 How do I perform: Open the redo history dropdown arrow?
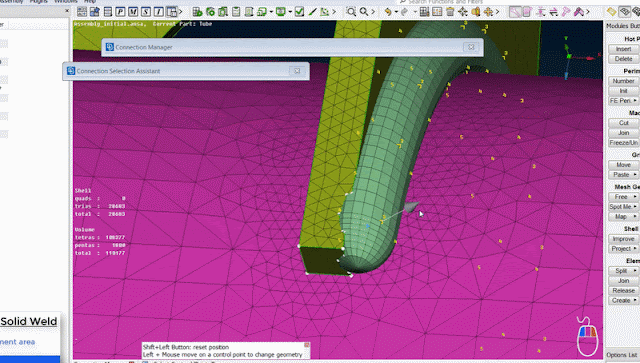pyautogui.click(x=415, y=12)
